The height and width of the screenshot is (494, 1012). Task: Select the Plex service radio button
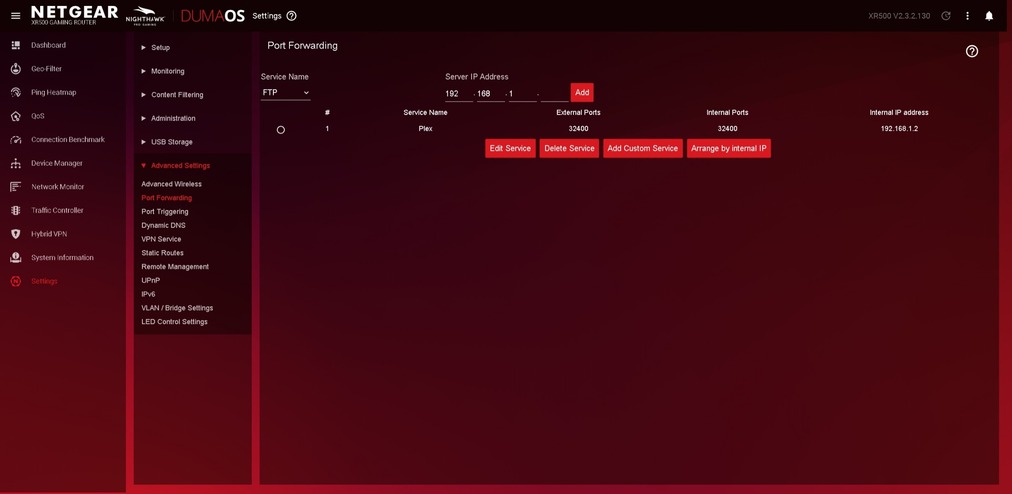[x=281, y=130]
